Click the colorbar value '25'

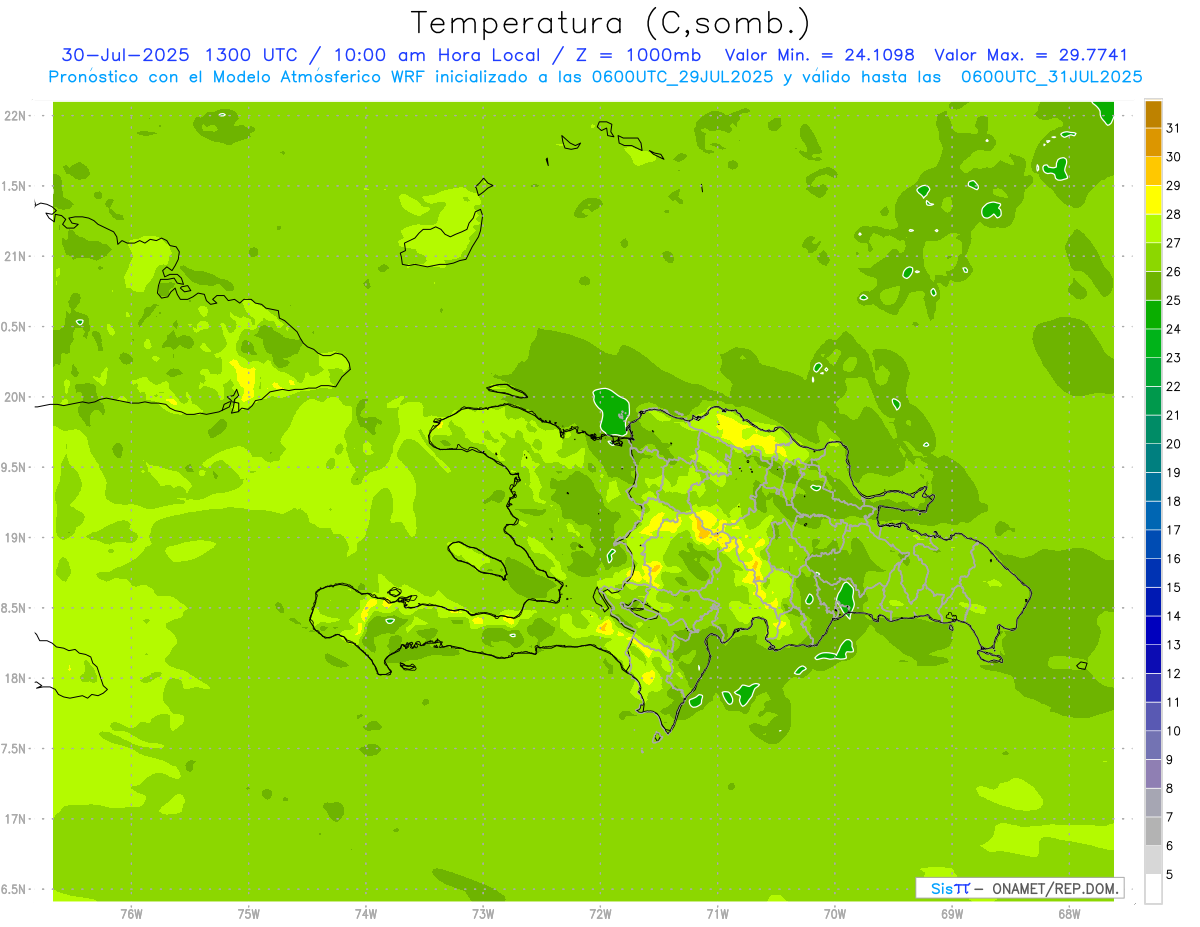1174,300
